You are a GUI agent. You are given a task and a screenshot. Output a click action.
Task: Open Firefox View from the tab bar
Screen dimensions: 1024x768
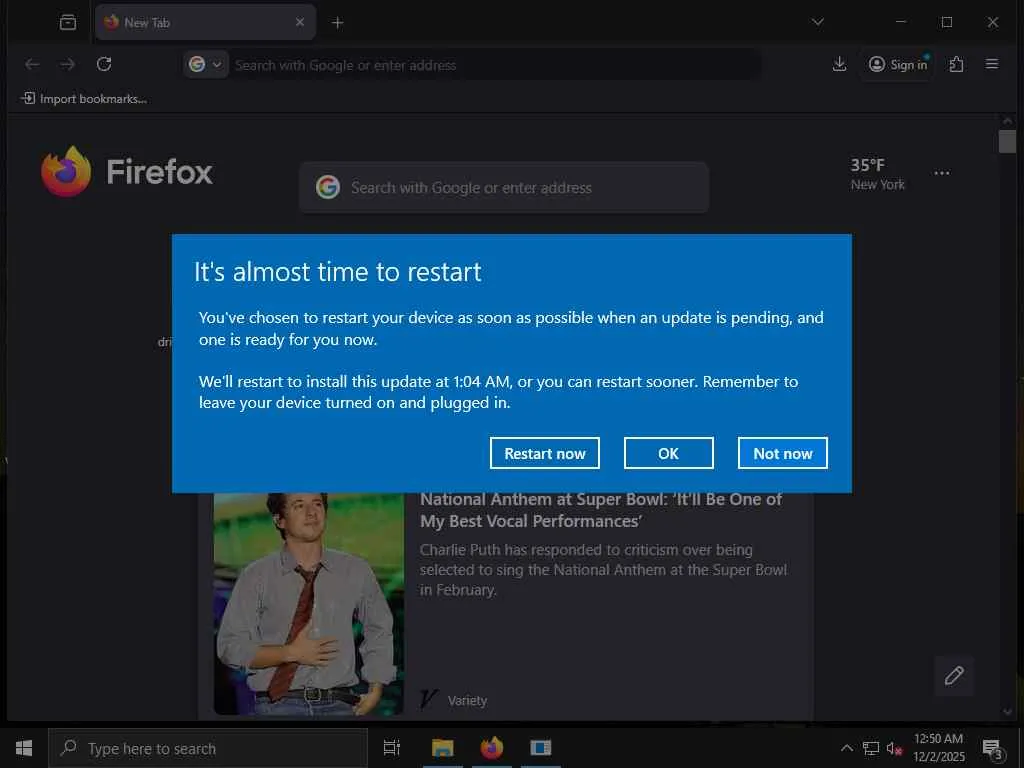[x=68, y=22]
